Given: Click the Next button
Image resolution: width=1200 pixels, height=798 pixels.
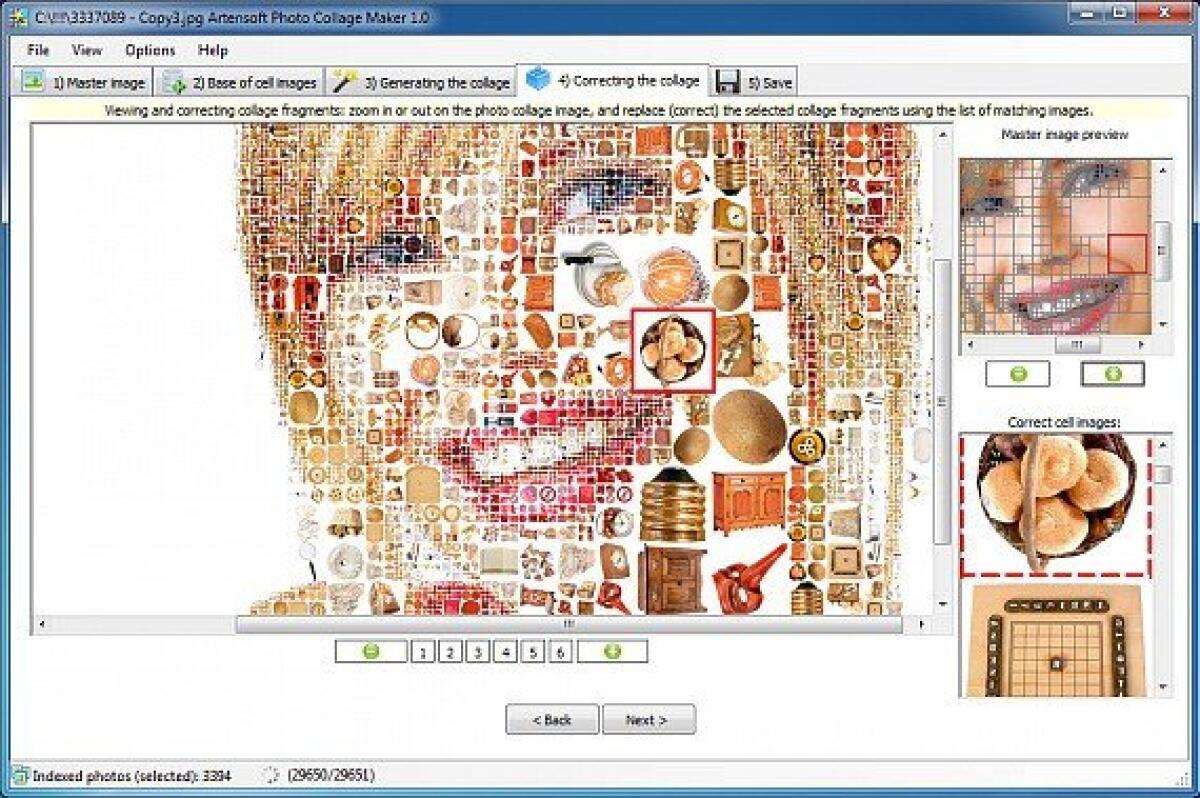Looking at the screenshot, I should (649, 719).
